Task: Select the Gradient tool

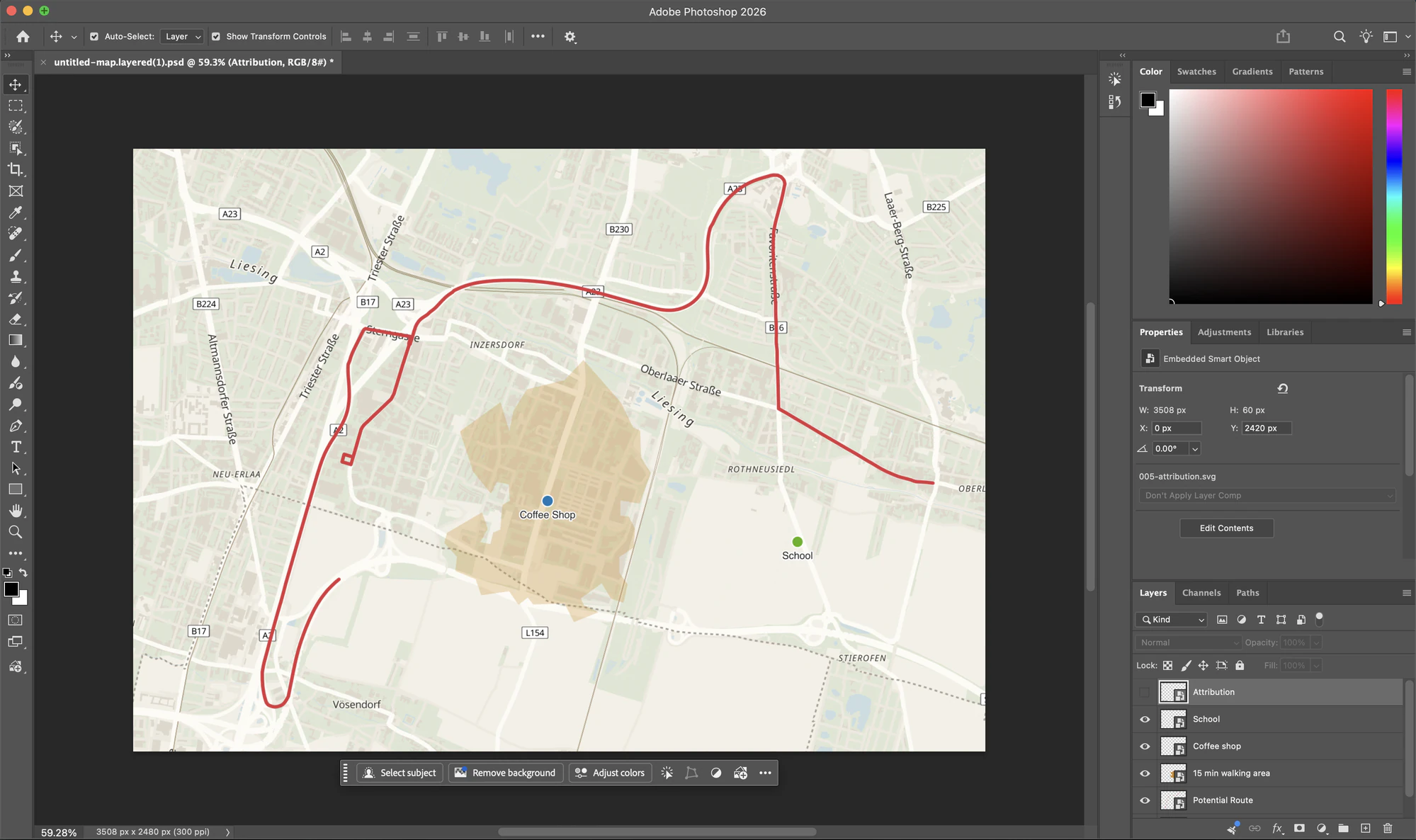Action: click(x=15, y=340)
